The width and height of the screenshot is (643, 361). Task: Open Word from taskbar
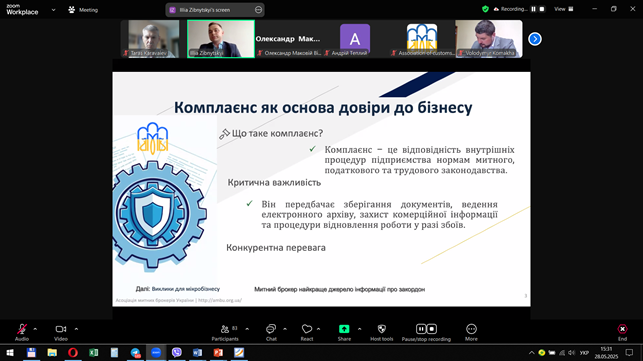click(x=197, y=352)
